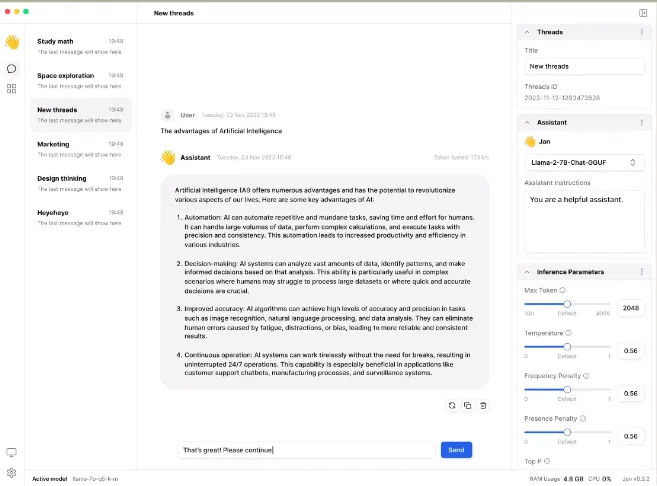The width and height of the screenshot is (657, 486).
Task: Delete the assistant message with trash icon
Action: [483, 406]
